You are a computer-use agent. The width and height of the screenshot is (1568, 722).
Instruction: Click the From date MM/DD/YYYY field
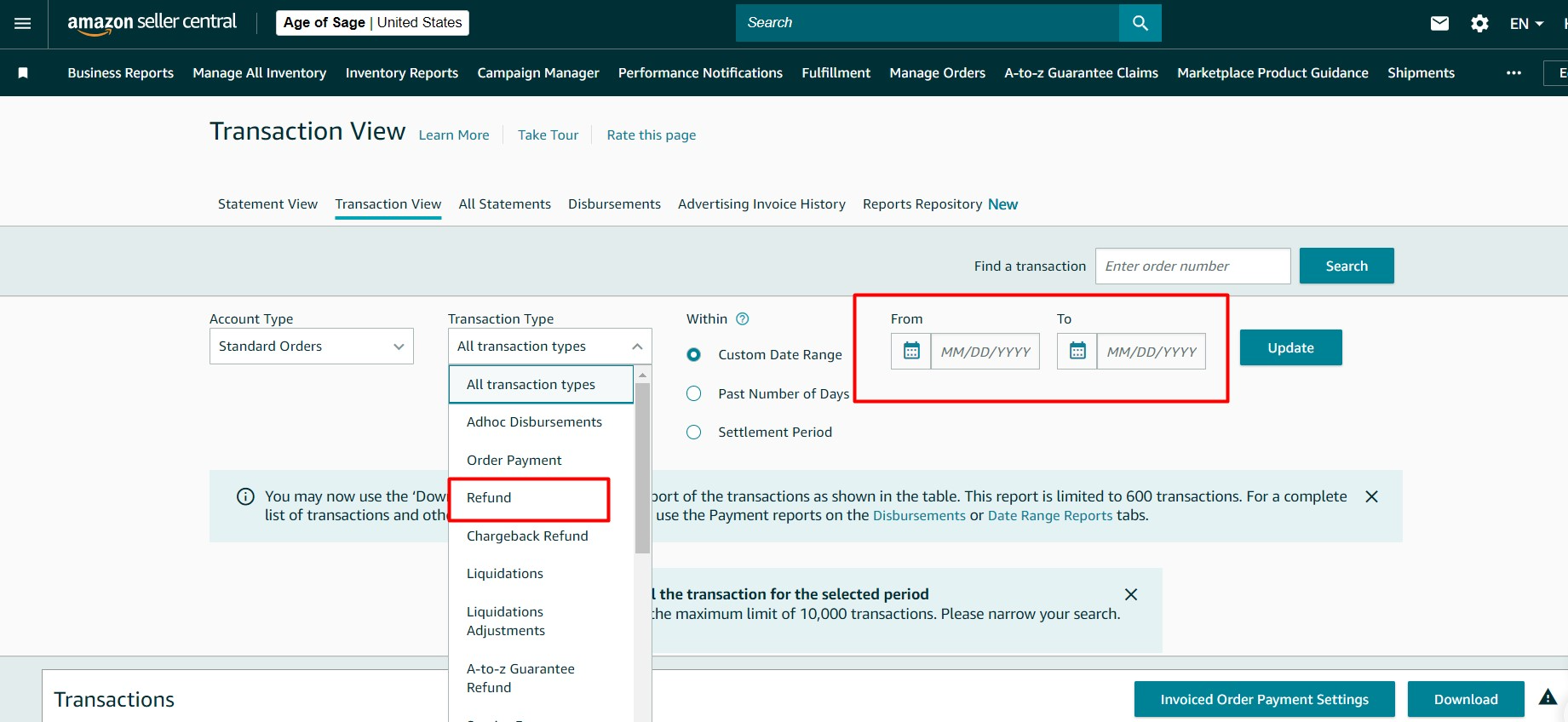click(x=985, y=351)
